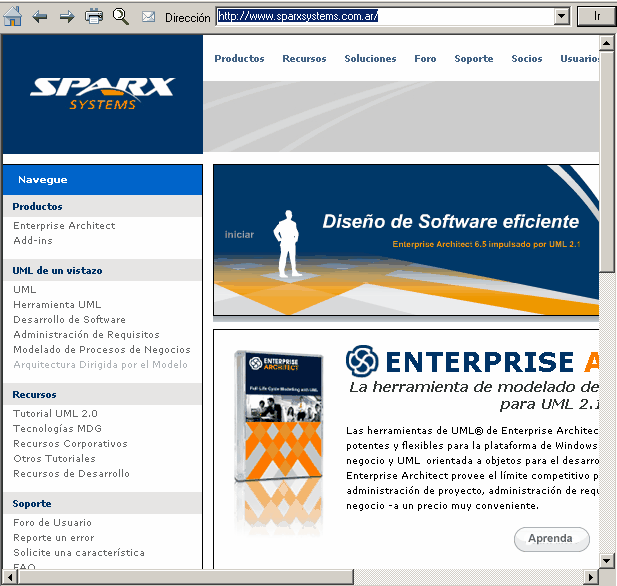Open the Soporte top menu
This screenshot has width=617, height=586.
(474, 59)
